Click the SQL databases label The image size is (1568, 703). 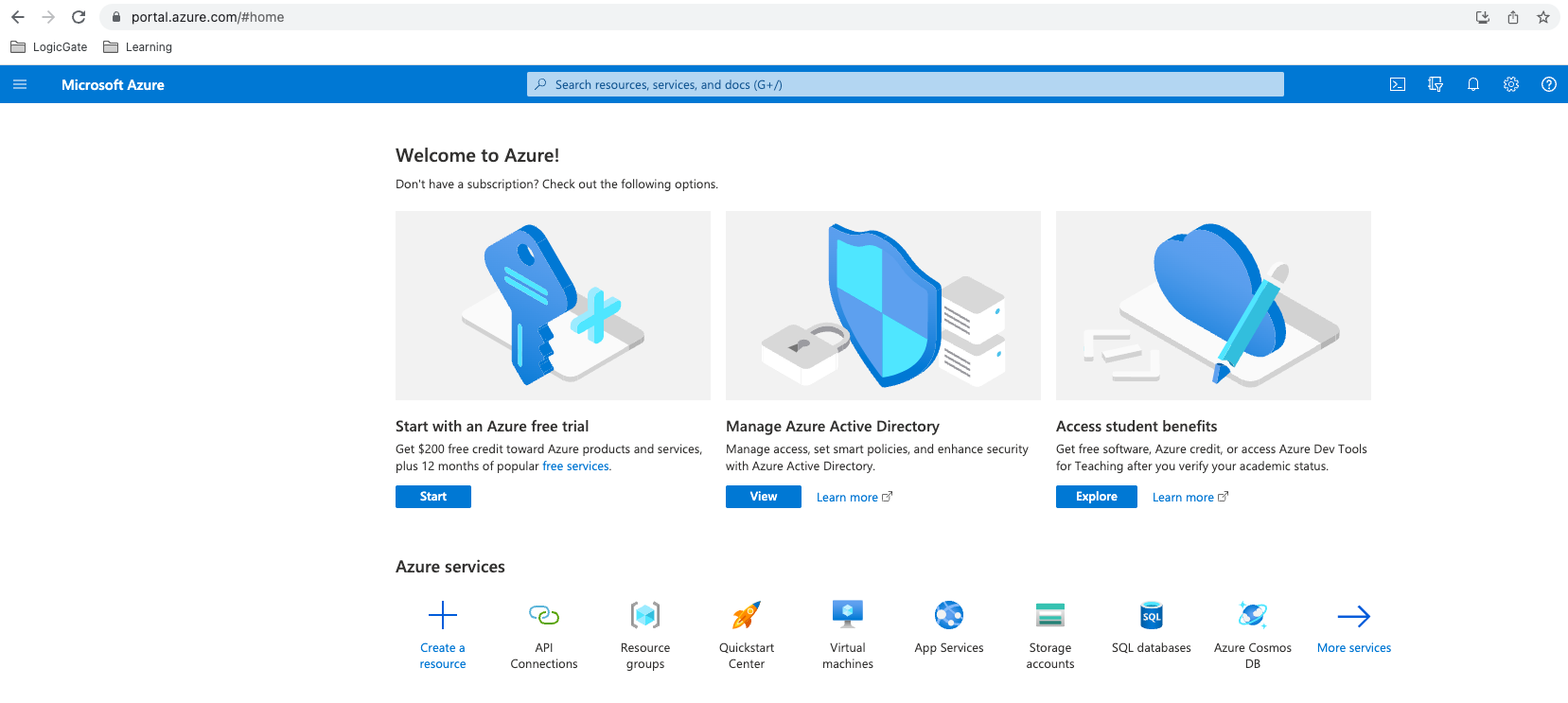pos(1152,648)
